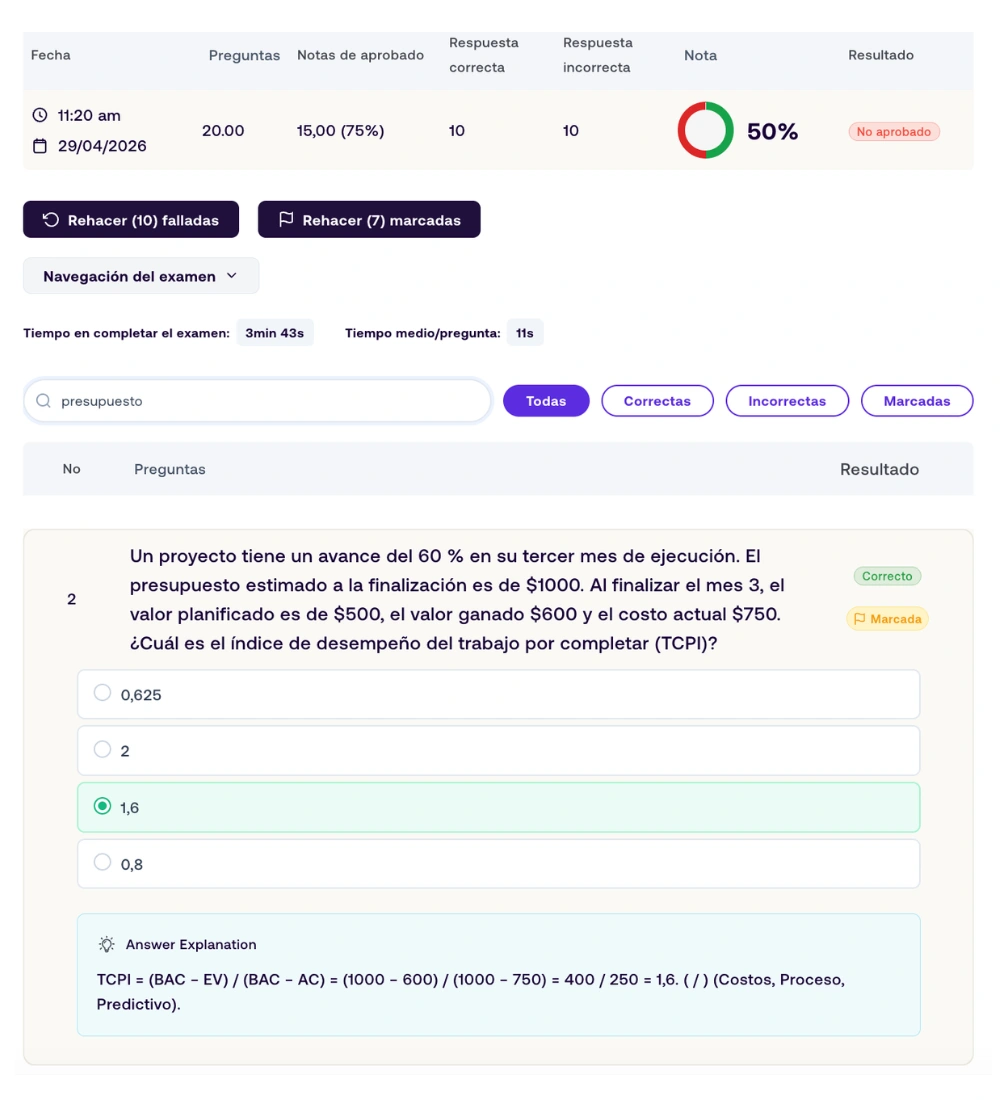Click the lightbulb icon by Answer Explanation

[107, 944]
